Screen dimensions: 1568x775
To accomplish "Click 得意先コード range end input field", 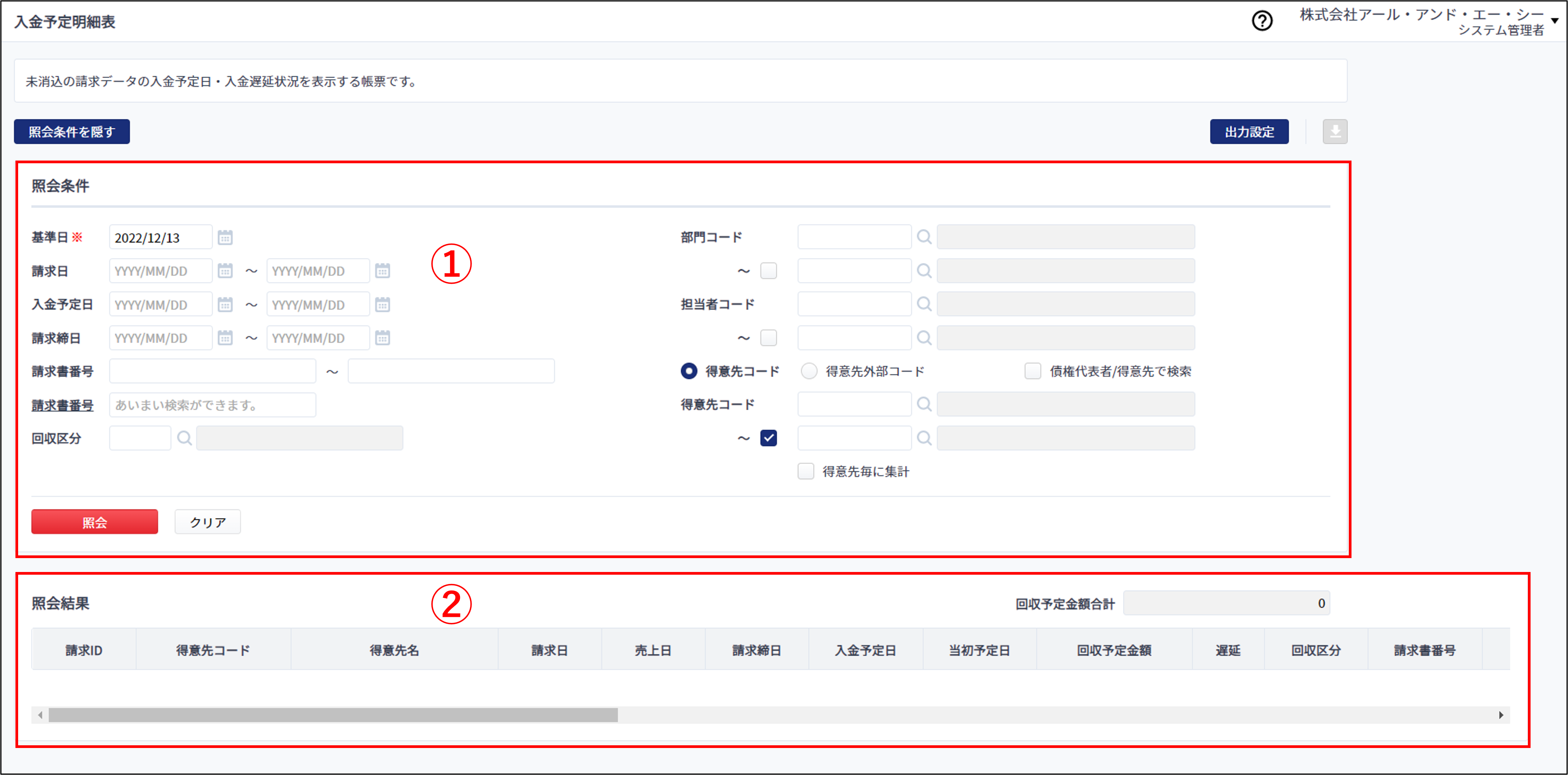I will [854, 438].
